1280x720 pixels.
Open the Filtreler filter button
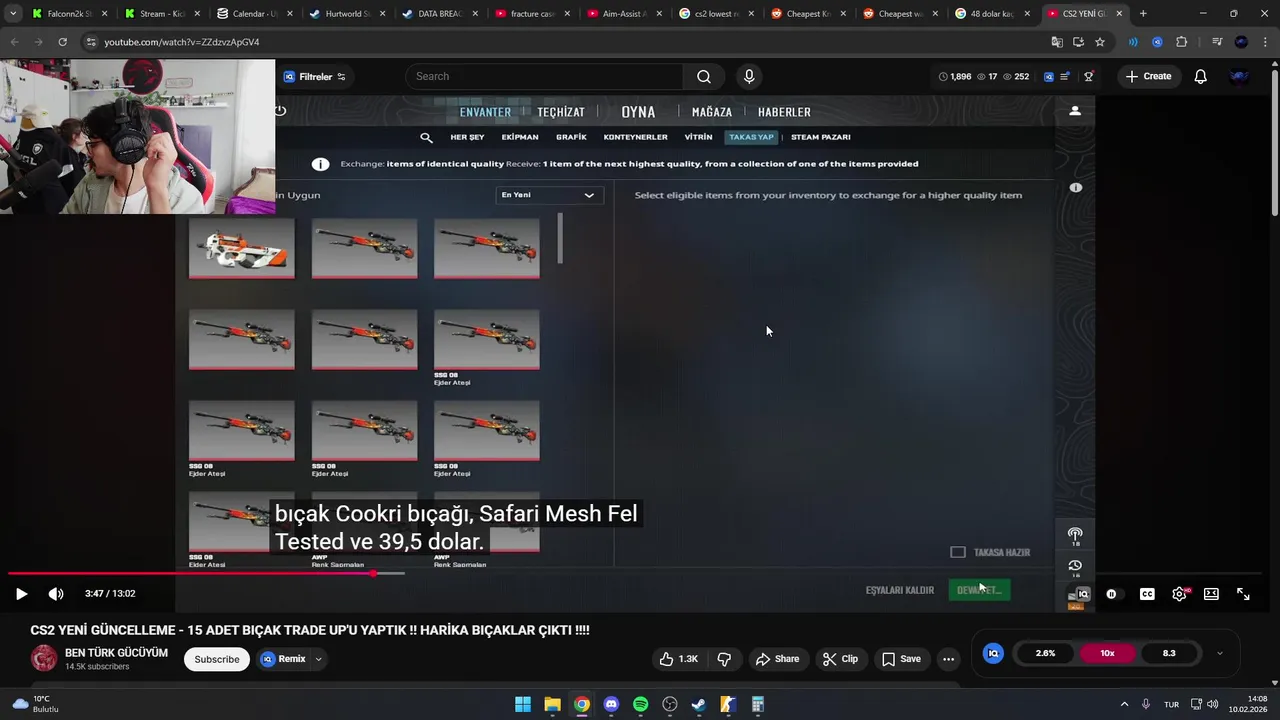point(314,77)
